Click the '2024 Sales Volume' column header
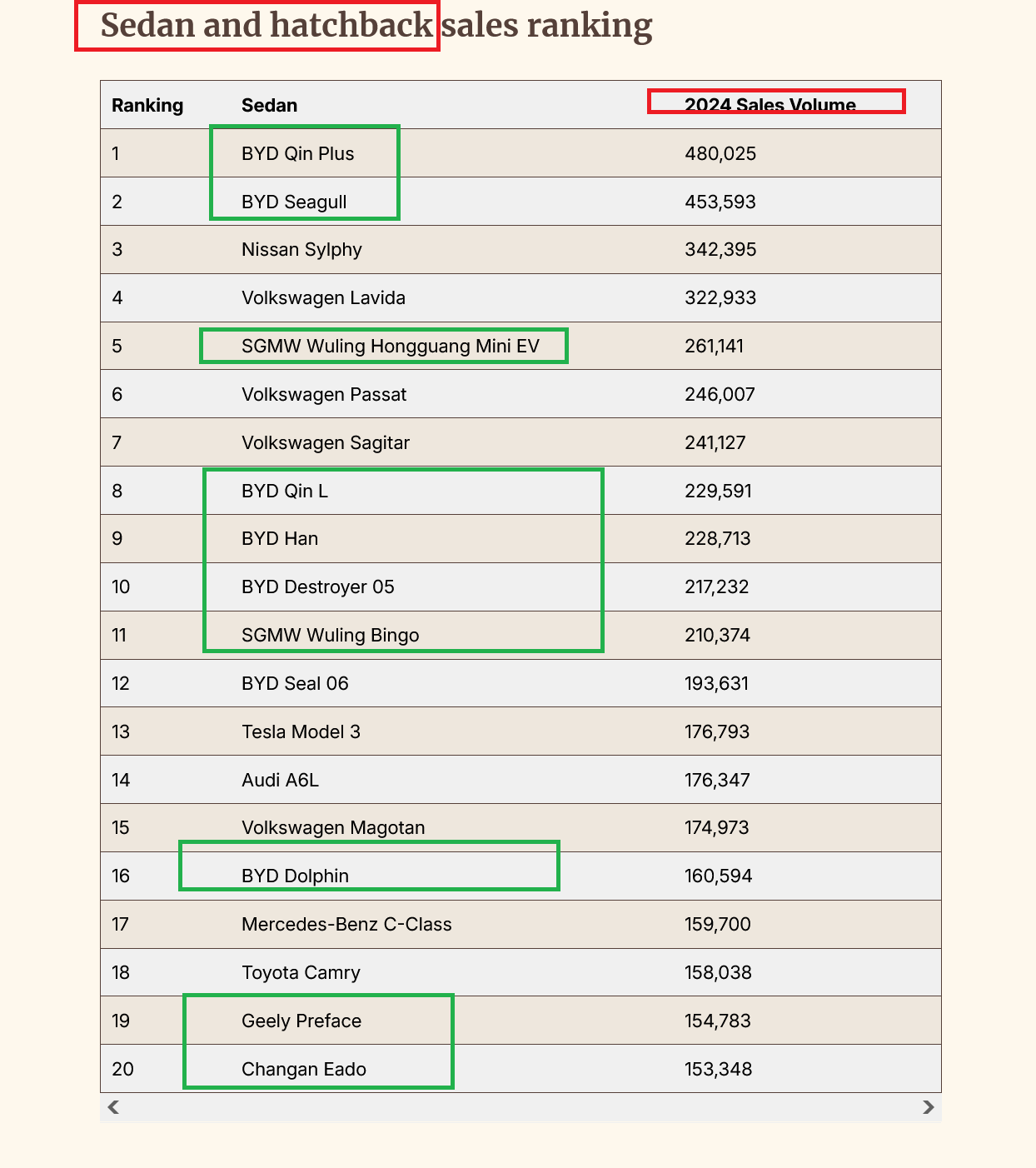This screenshot has height=1168, width=1036. [770, 105]
